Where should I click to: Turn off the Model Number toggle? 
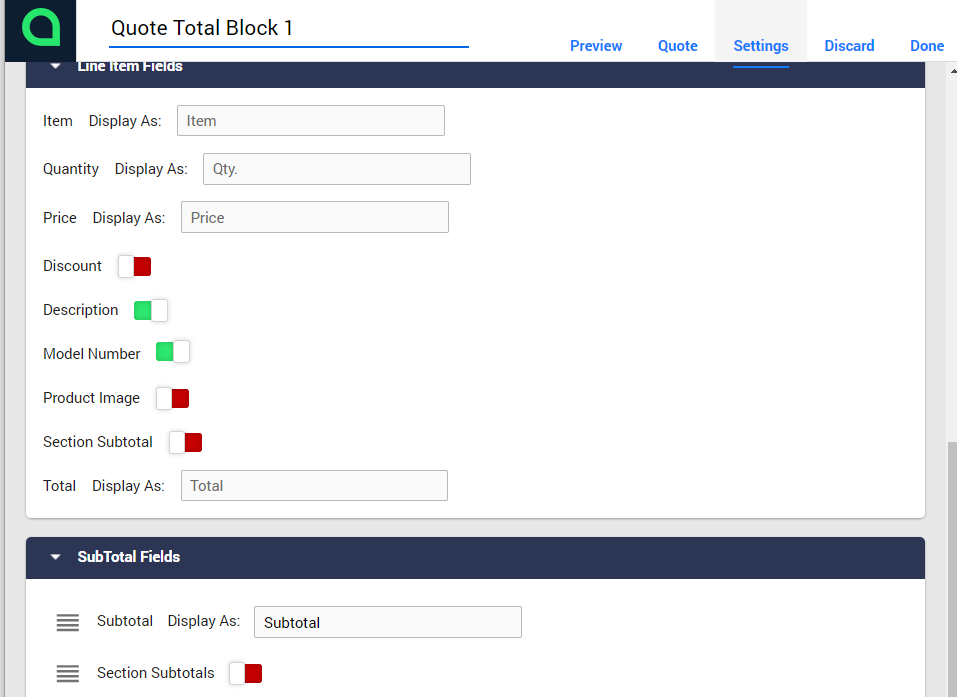pos(172,354)
